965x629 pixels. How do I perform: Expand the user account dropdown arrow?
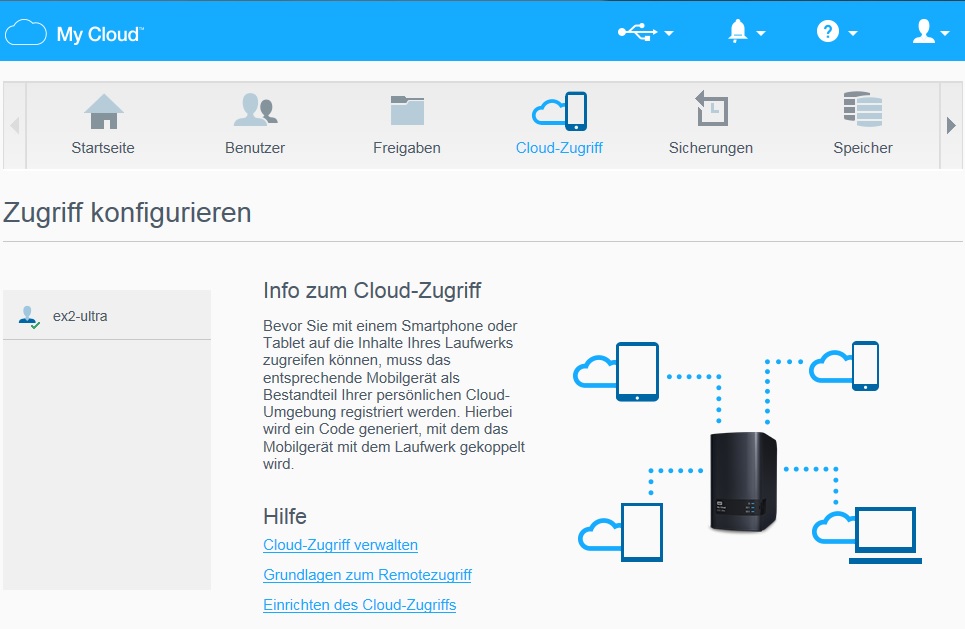coord(945,33)
